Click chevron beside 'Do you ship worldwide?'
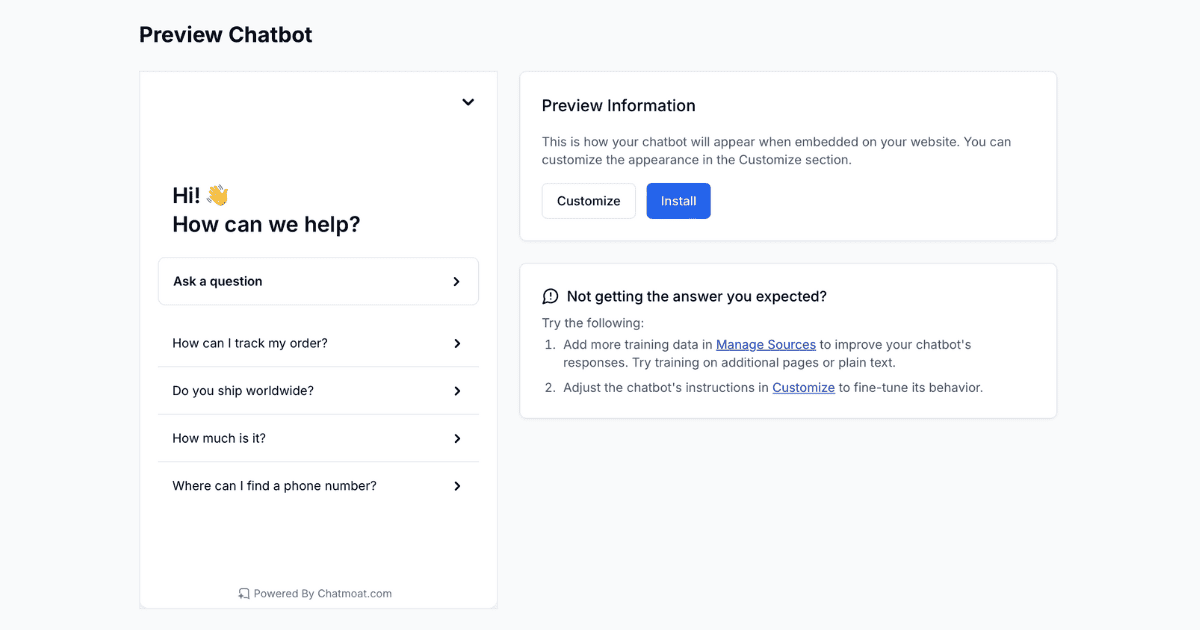This screenshot has width=1200, height=630. (x=457, y=391)
